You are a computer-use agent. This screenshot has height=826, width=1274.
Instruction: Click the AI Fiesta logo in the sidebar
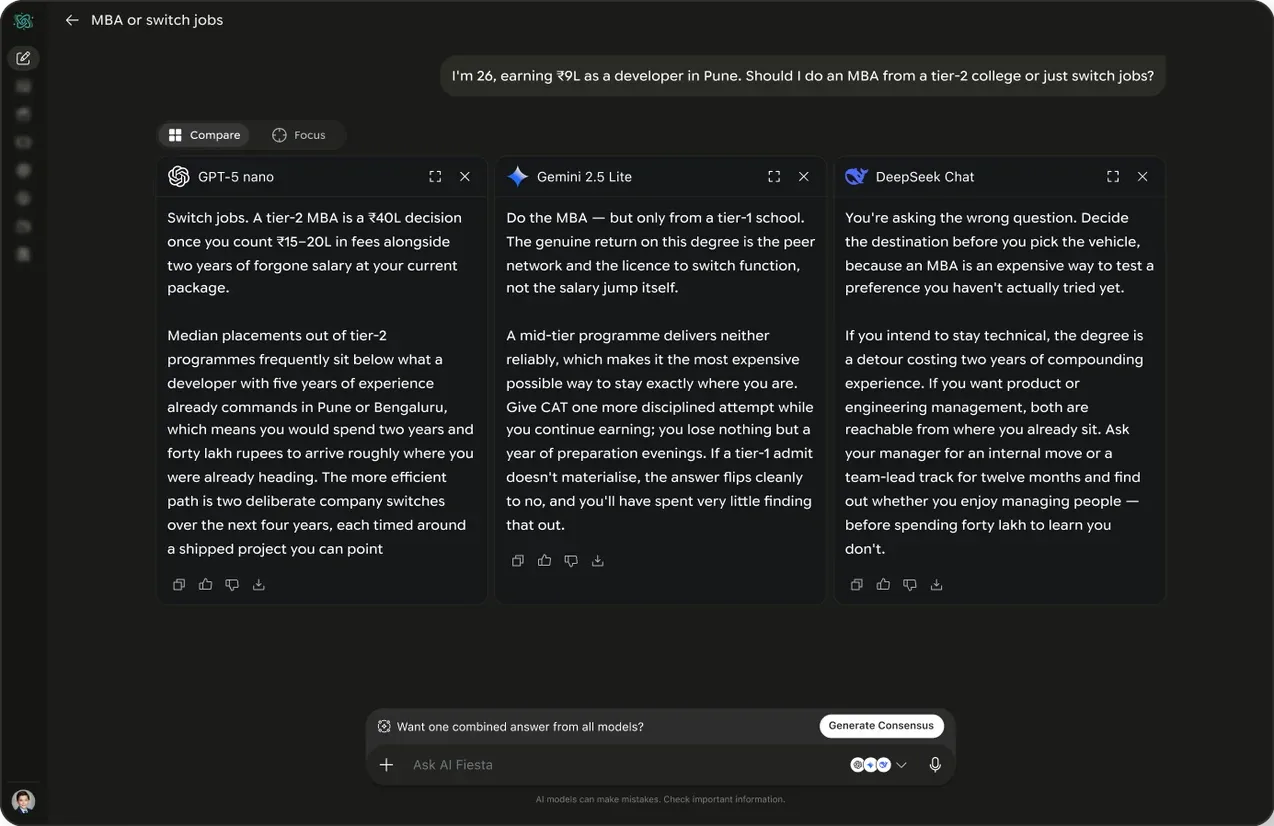[x=23, y=21]
